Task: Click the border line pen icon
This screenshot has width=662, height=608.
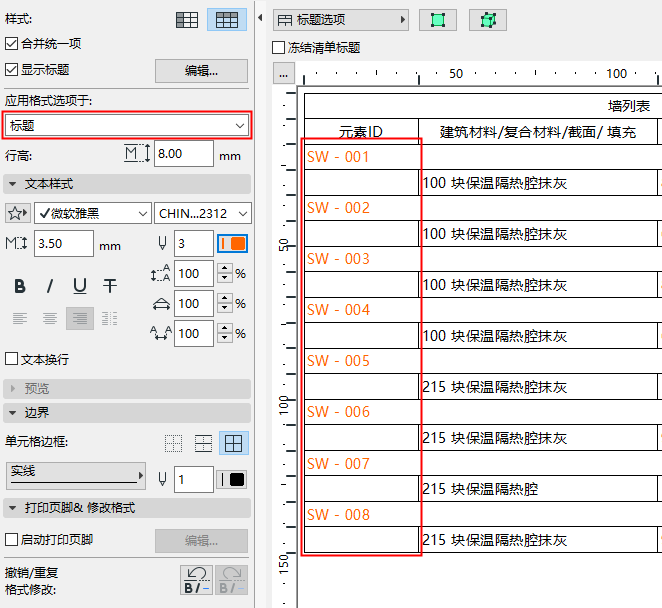Action: (162, 479)
